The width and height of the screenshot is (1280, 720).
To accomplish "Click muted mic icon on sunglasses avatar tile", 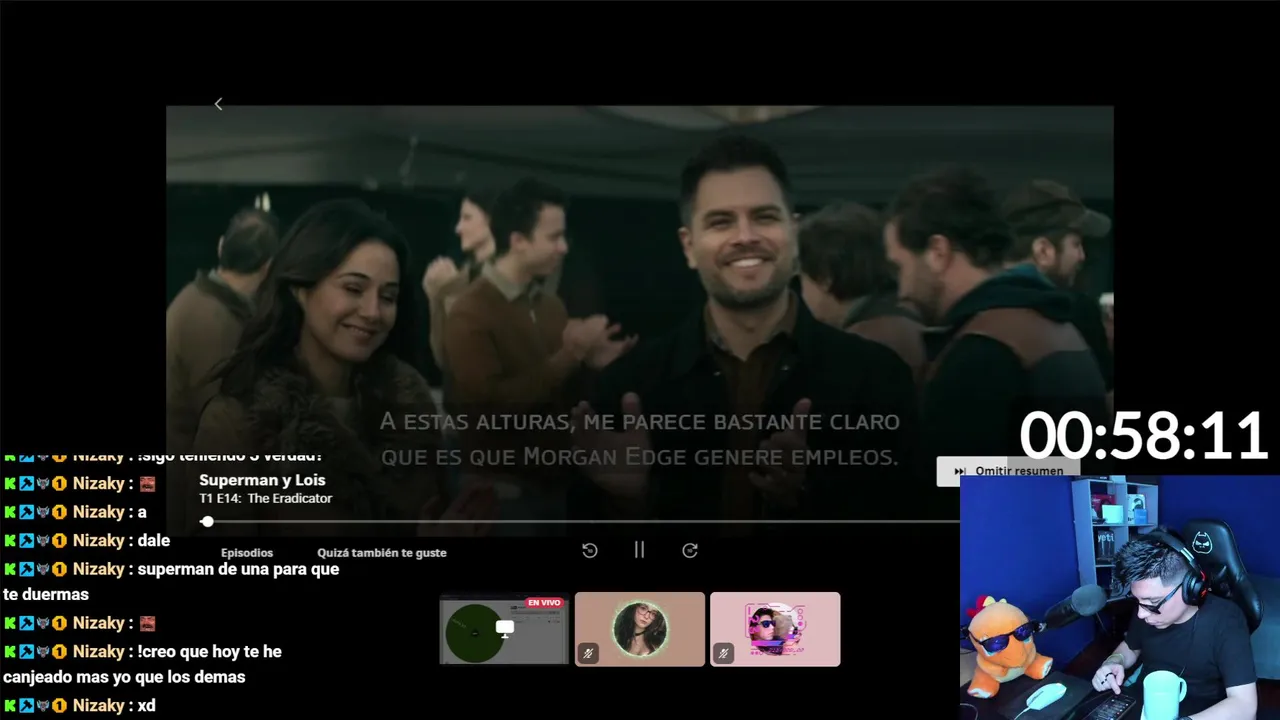I will click(x=723, y=653).
